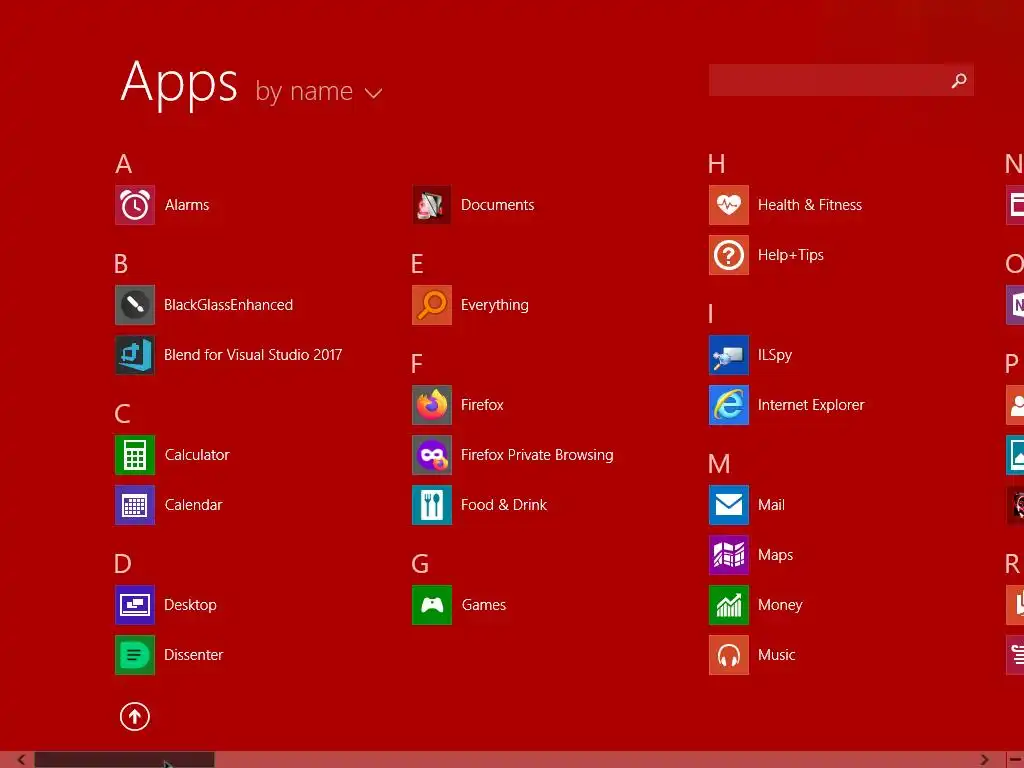
Task: Select the letter C group header
Action: [122, 413]
